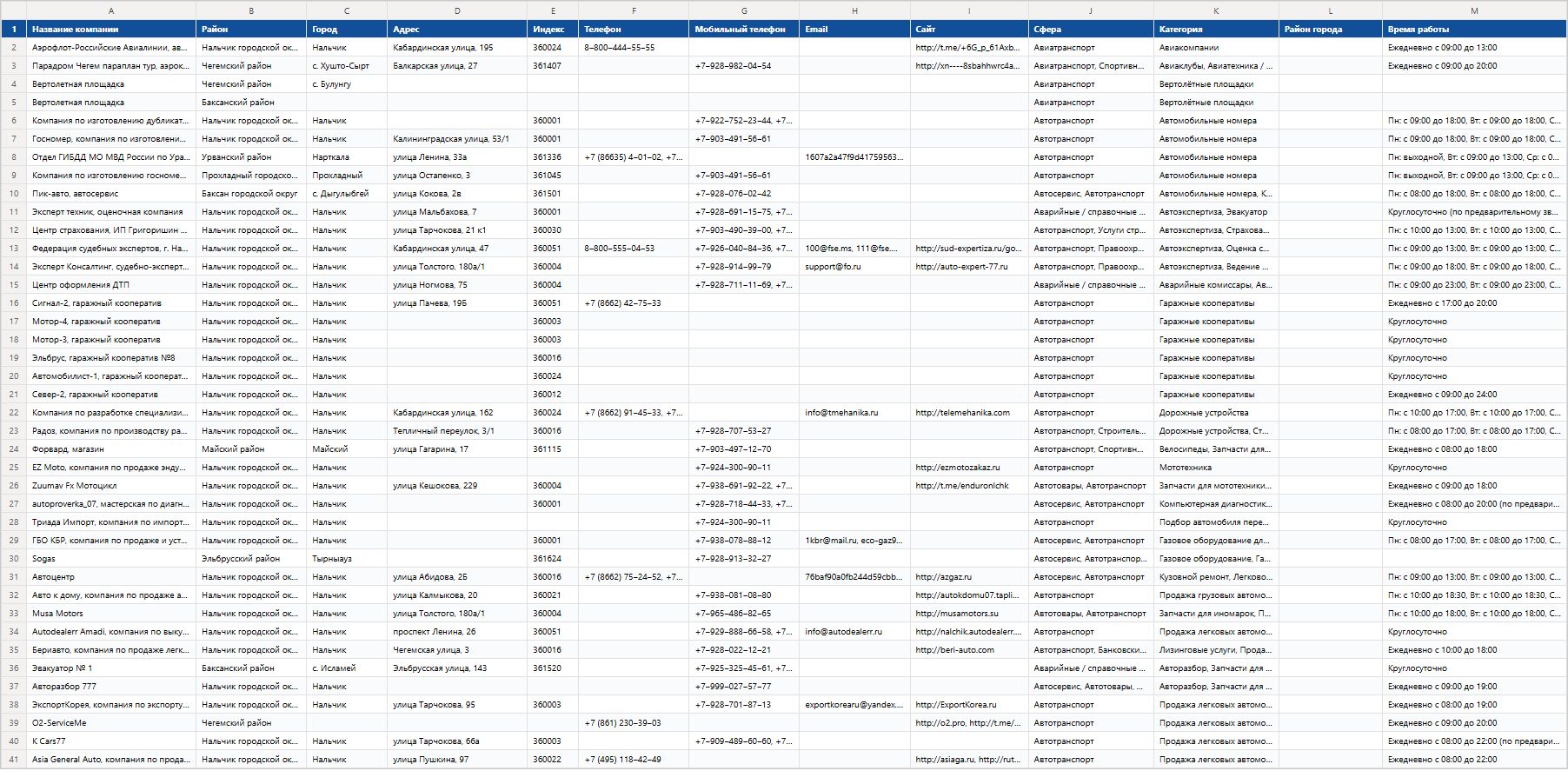The image size is (1568, 784).
Task: Click the site cell http://auto-expert-77.ru
Action: 969,267
